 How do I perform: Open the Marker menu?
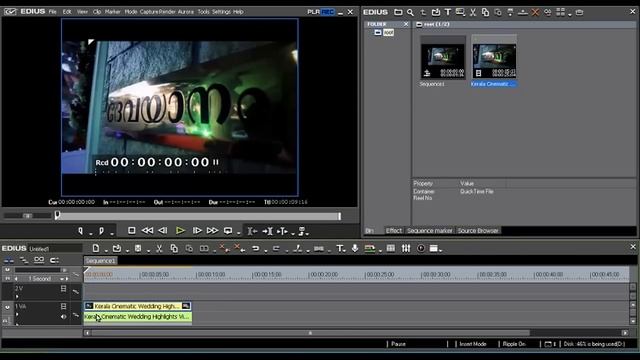[x=113, y=12]
